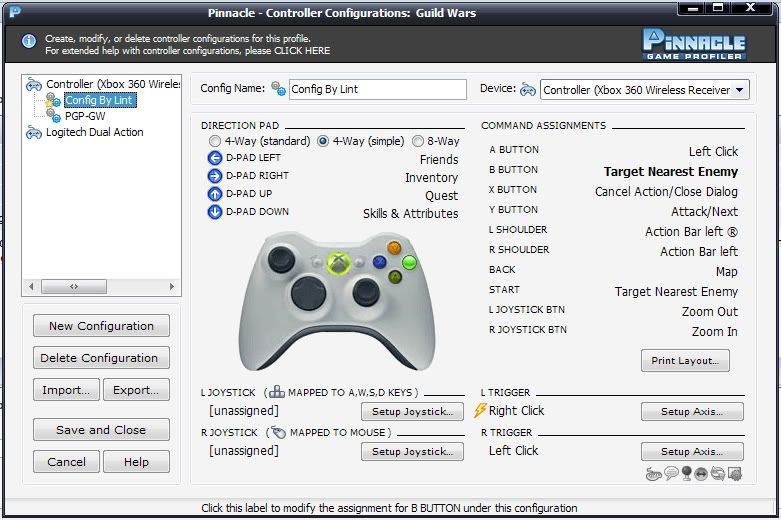Click the D-PAD LEFT arrow icon
The height and width of the screenshot is (520, 781).
[215, 158]
